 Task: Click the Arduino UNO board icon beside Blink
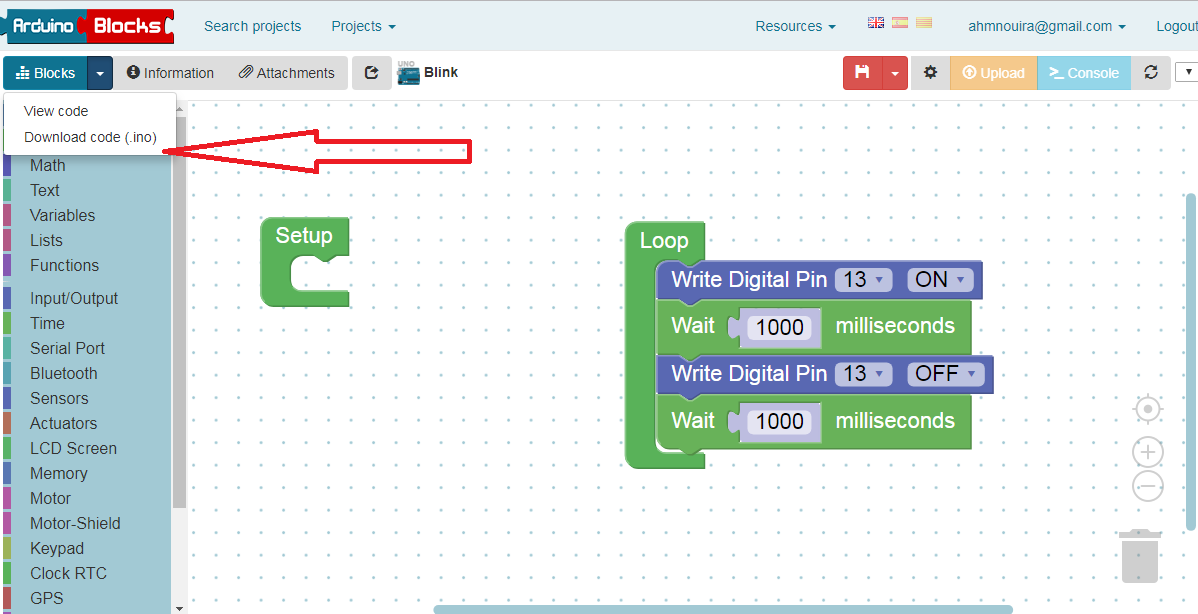pyautogui.click(x=407, y=70)
